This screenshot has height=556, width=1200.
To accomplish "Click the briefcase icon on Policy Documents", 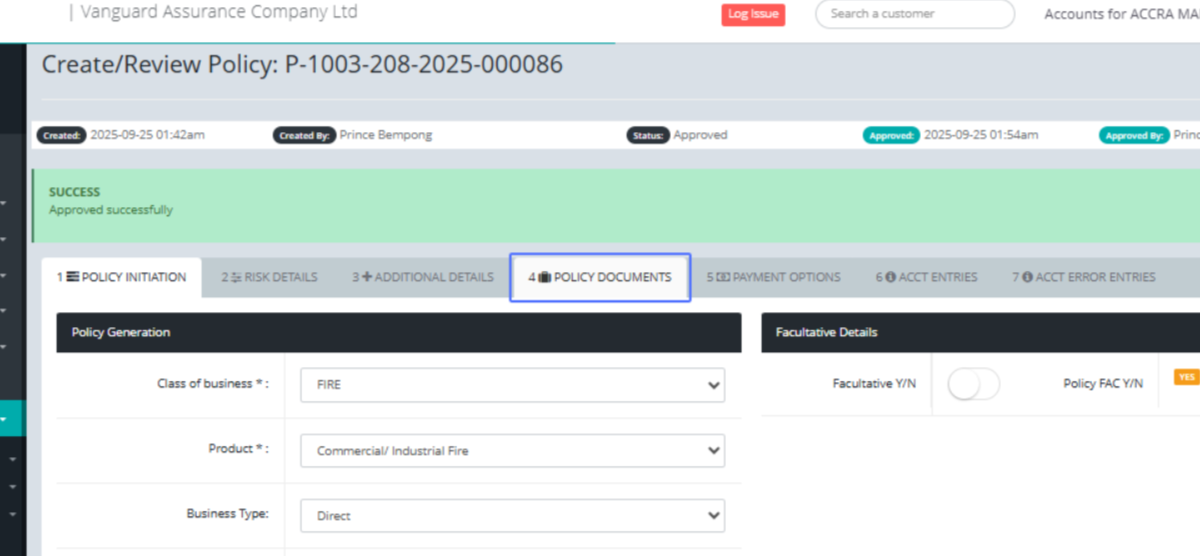I will click(545, 277).
